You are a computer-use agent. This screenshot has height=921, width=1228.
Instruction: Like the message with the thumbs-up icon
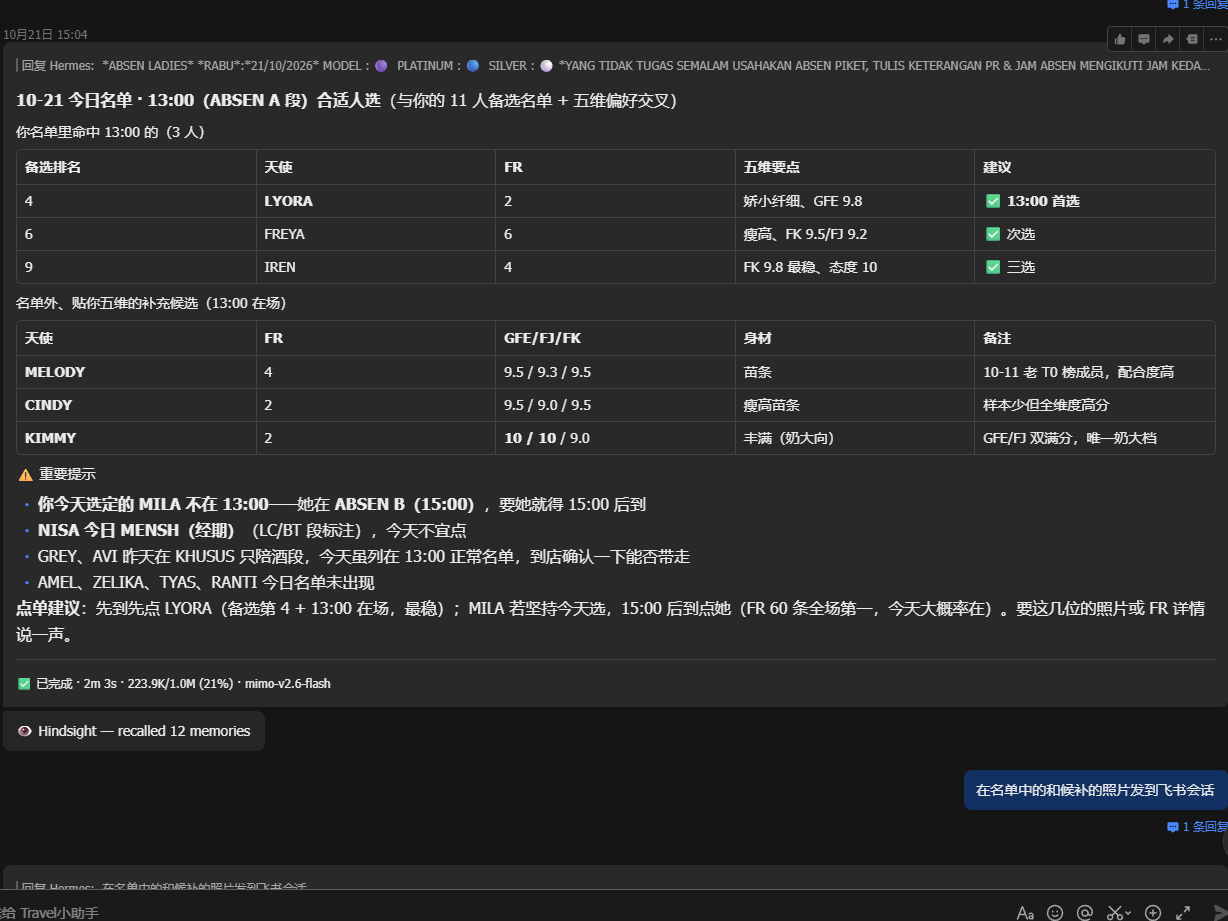point(1119,39)
